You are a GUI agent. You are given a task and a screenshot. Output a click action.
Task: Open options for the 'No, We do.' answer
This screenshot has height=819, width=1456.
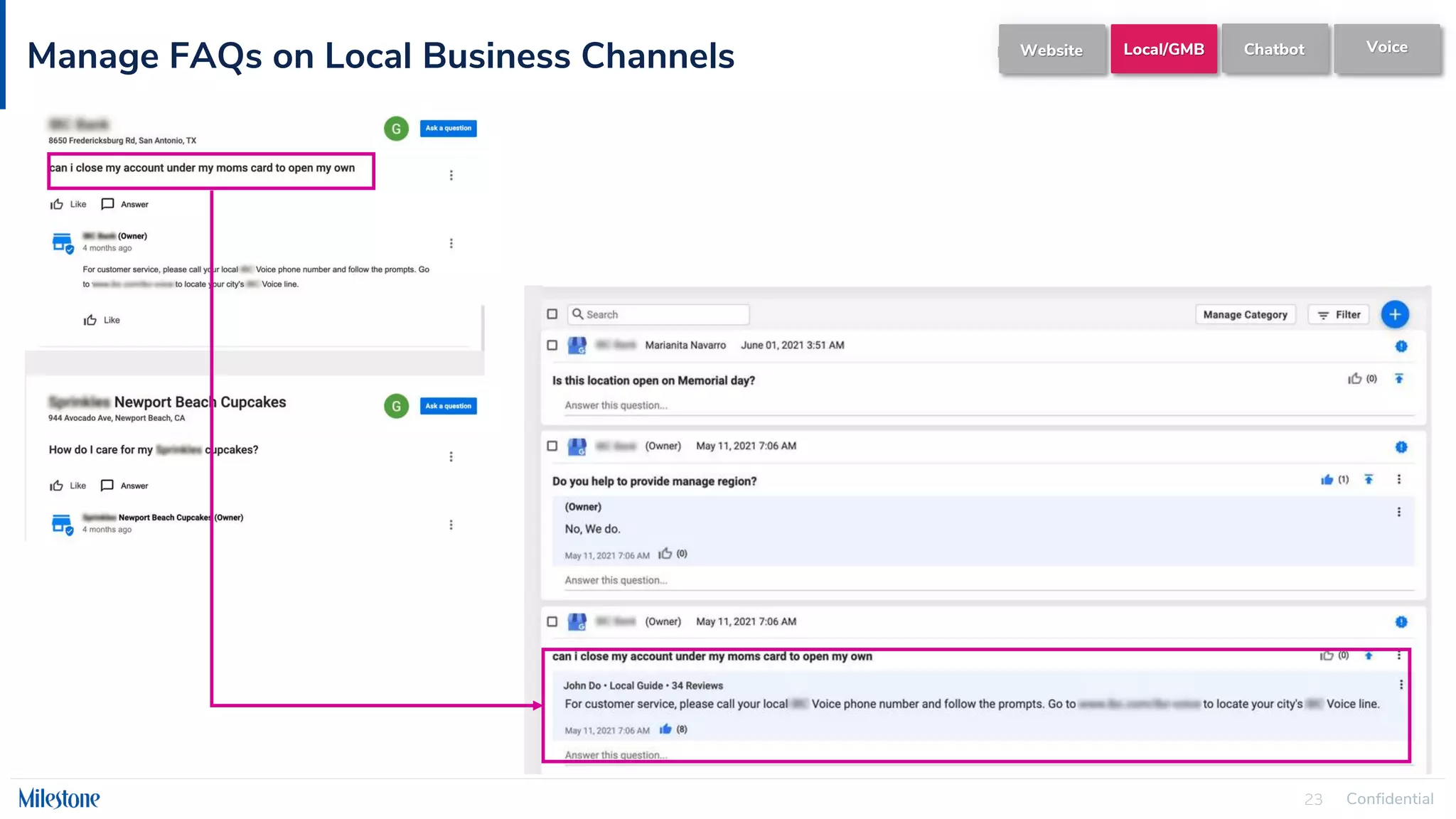coord(1399,512)
